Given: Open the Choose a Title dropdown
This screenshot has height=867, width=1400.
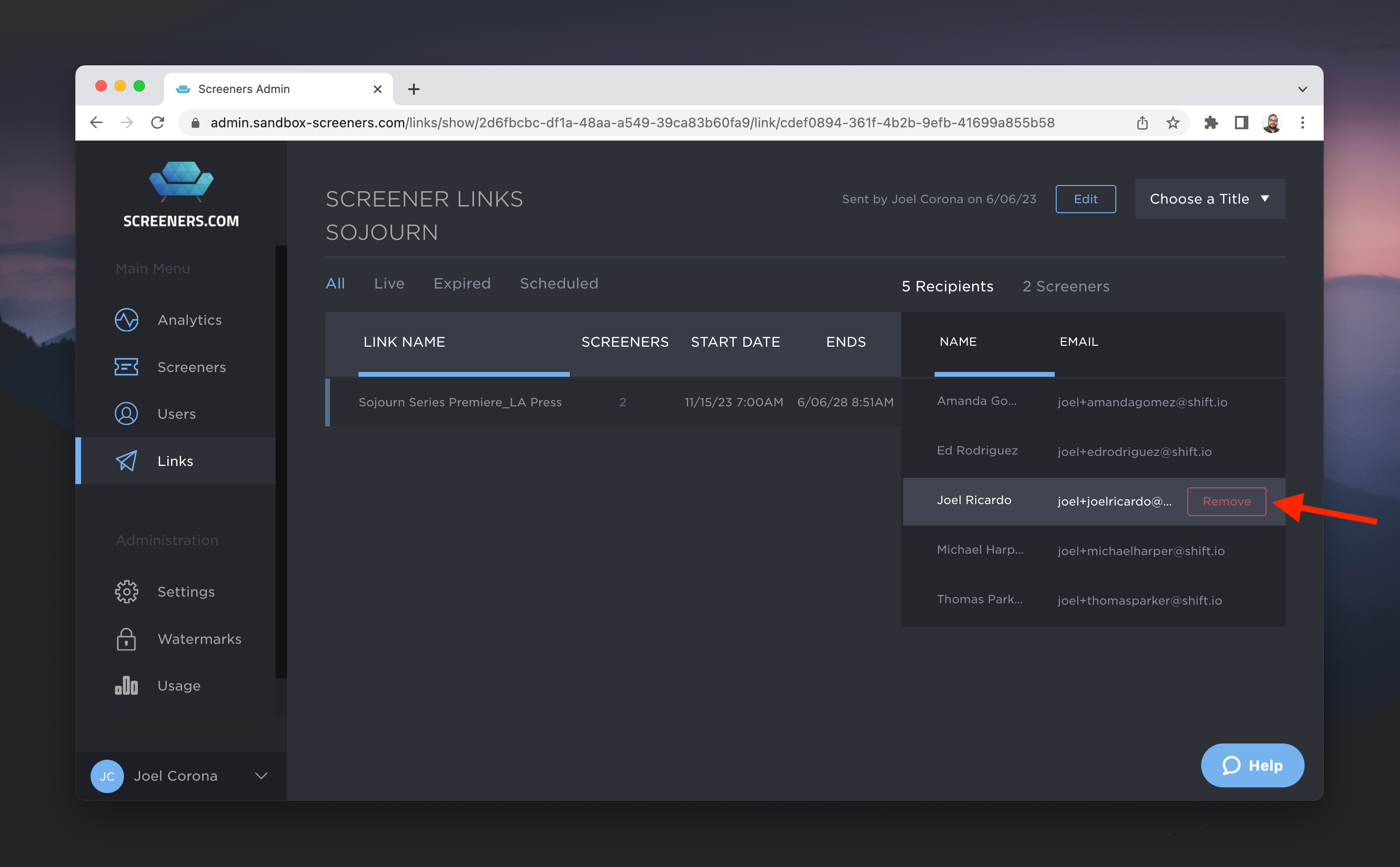Looking at the screenshot, I should point(1210,199).
